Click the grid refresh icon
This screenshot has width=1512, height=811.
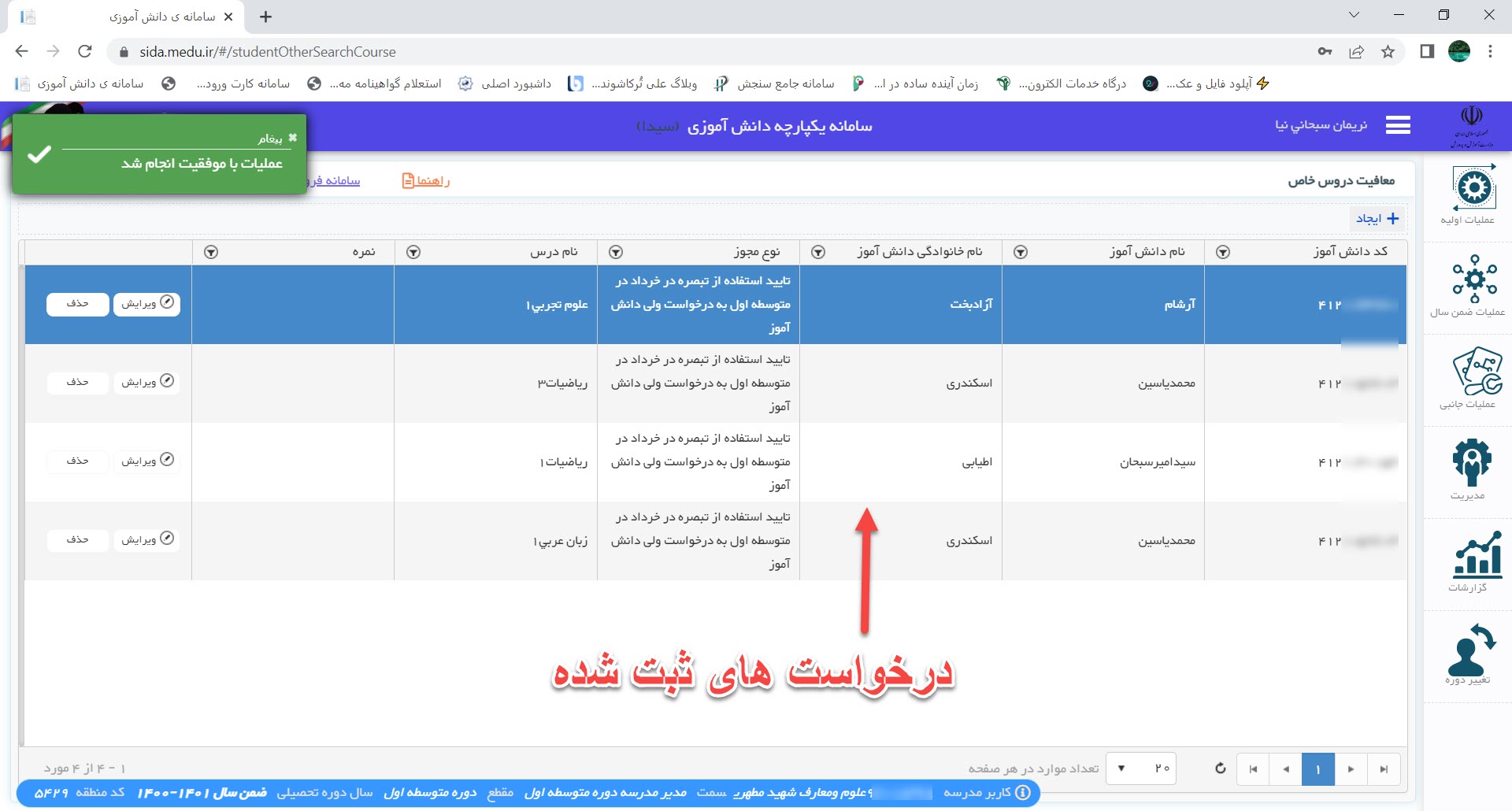pos(1220,768)
